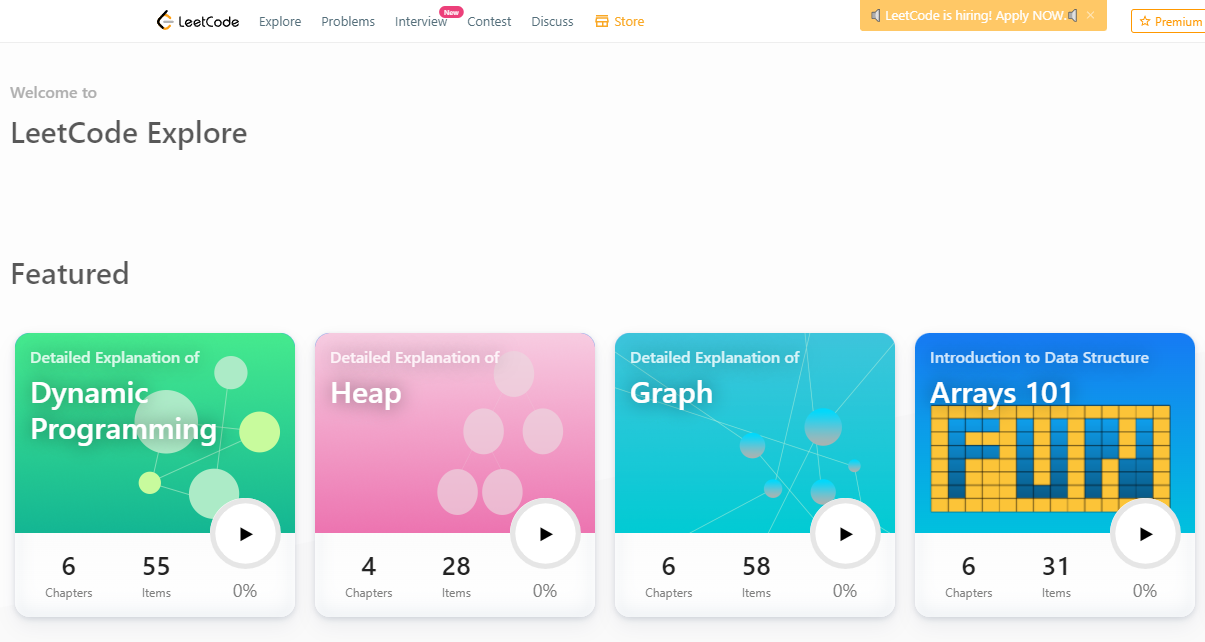
Task: Click 0% progress on Heap card
Action: point(545,591)
